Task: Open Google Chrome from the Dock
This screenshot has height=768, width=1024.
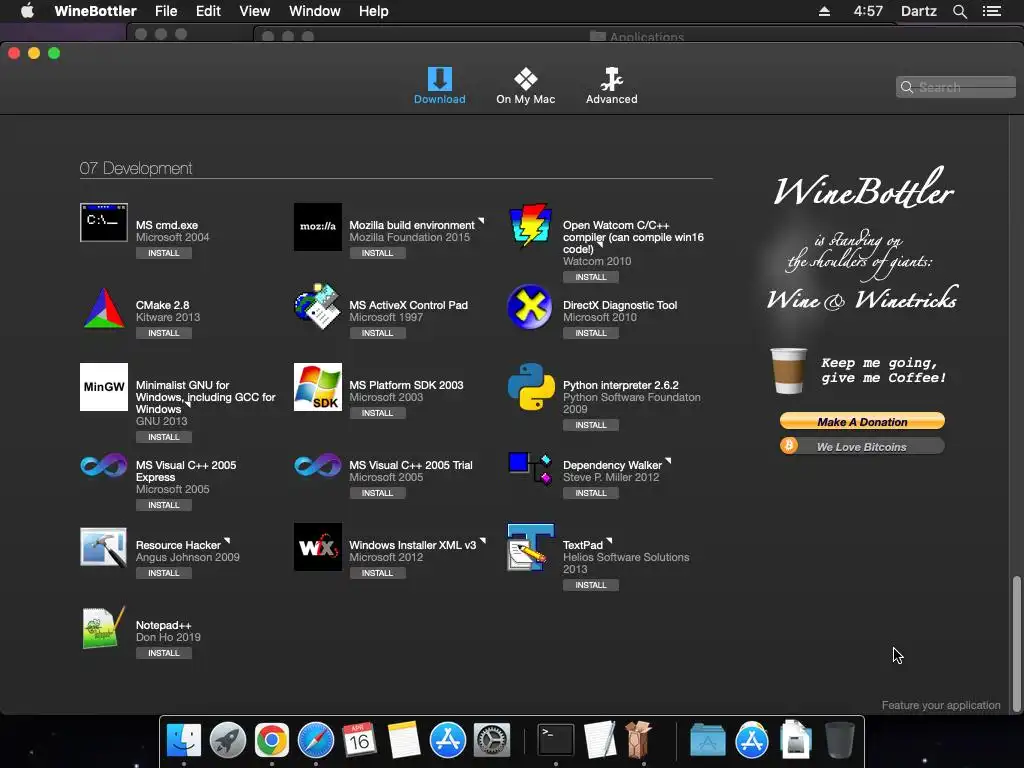Action: 272,740
